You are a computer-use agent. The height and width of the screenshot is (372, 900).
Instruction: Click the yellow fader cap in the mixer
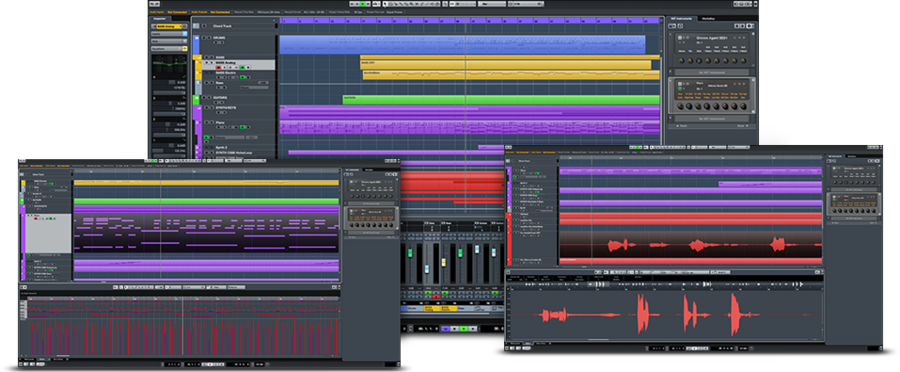(x=444, y=262)
